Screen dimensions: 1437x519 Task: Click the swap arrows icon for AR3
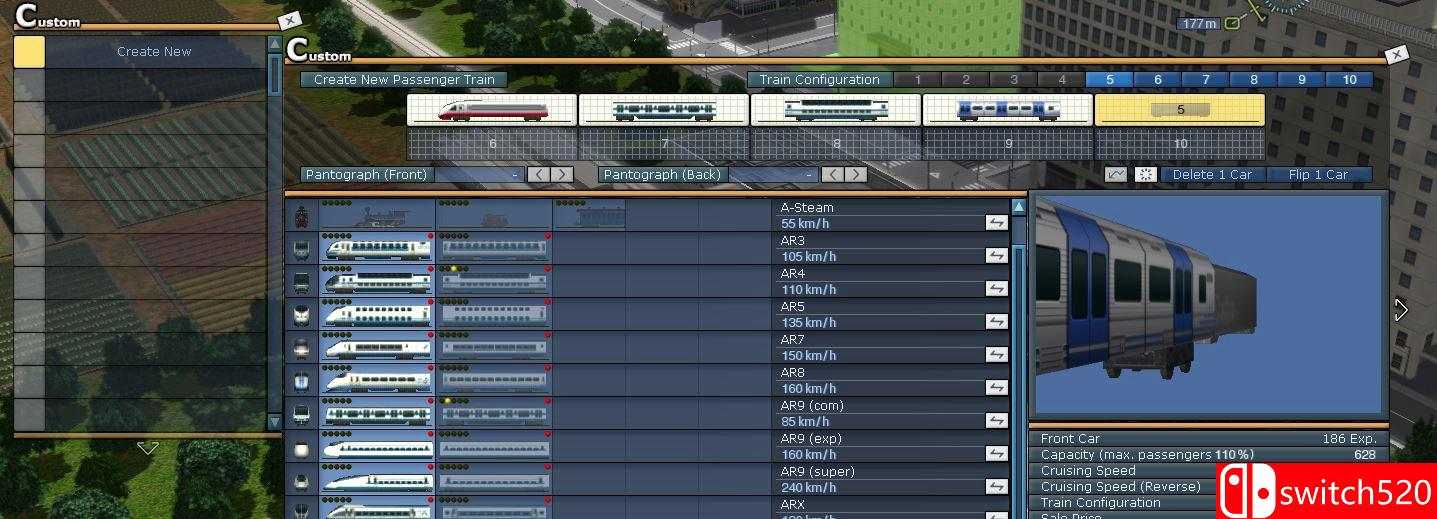996,256
